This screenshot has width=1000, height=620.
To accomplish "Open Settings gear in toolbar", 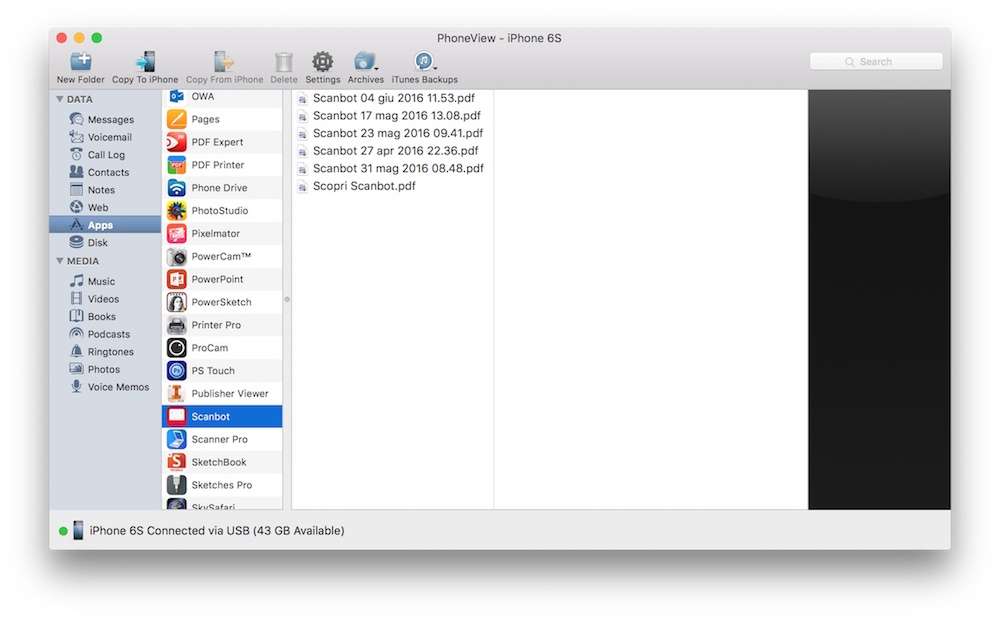I will [x=322, y=62].
